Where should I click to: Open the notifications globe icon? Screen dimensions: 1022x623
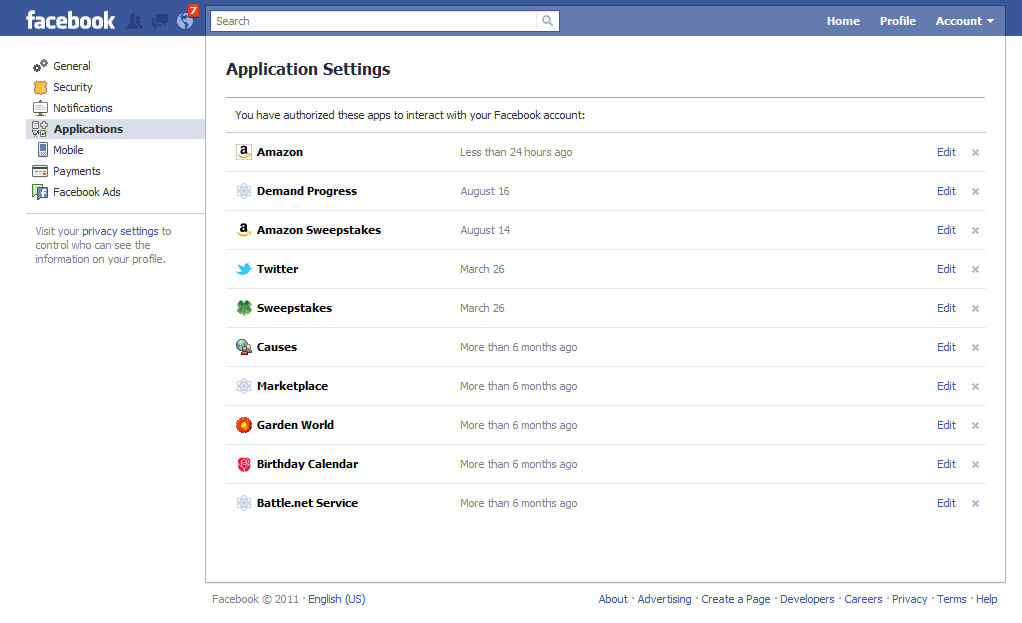pyautogui.click(x=184, y=20)
